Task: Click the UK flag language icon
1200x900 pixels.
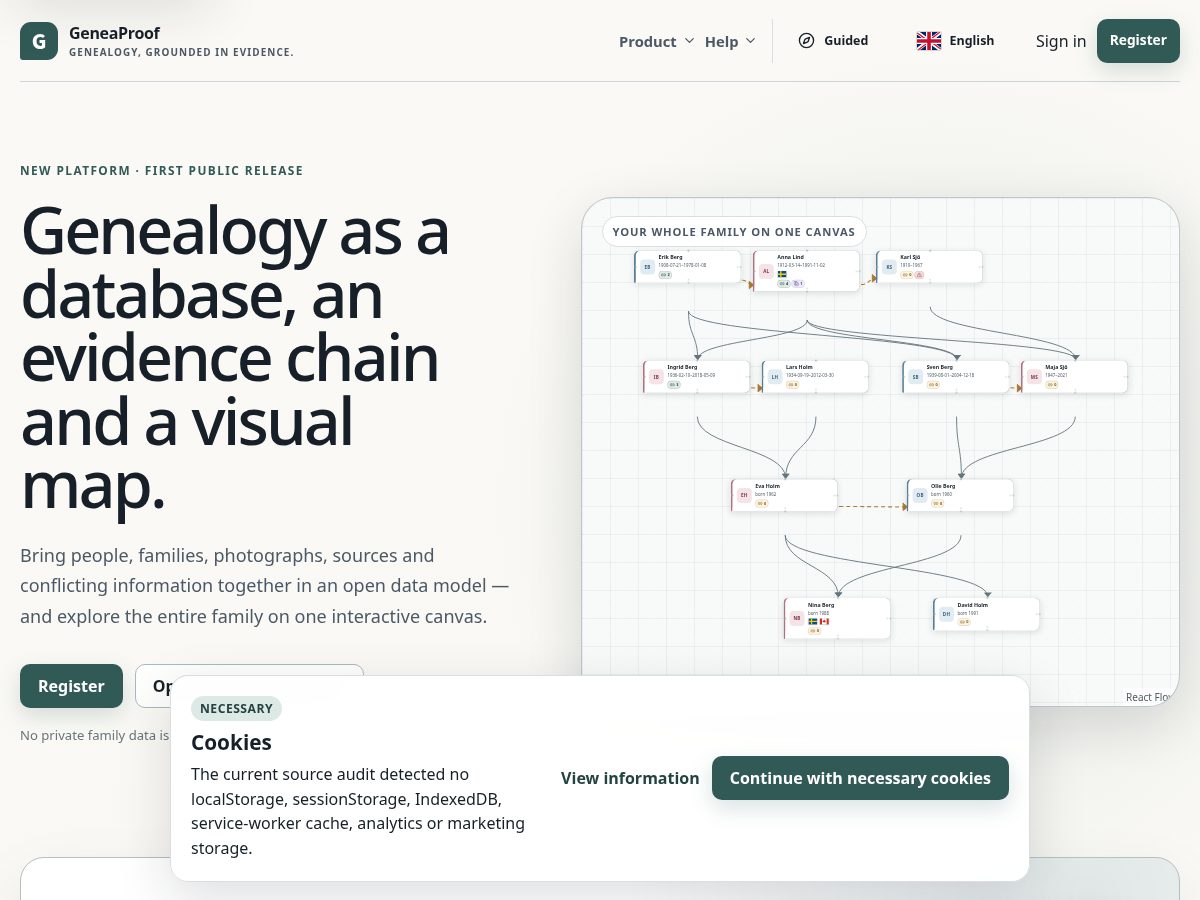Action: coord(929,41)
